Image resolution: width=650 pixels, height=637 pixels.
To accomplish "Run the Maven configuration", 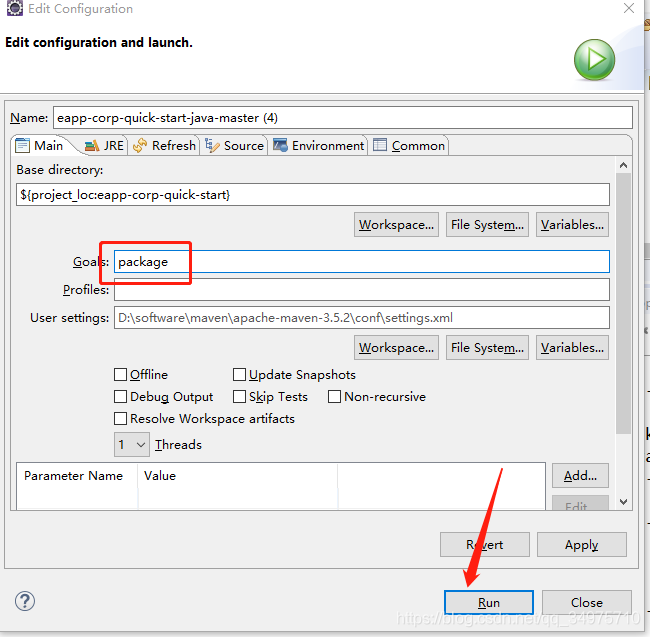I will pyautogui.click(x=489, y=602).
